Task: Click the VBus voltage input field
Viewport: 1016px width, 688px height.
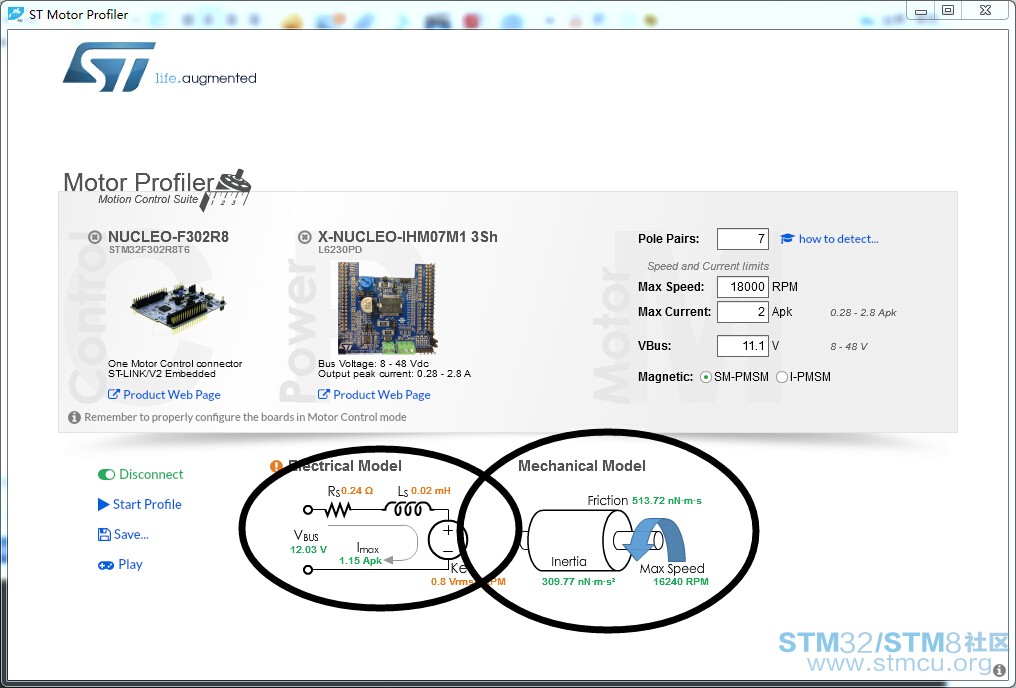Action: pos(743,345)
